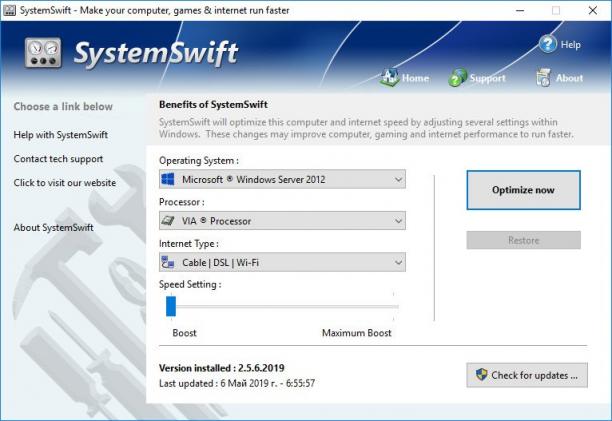Open the About menu label
The image size is (612, 421).
click(569, 78)
